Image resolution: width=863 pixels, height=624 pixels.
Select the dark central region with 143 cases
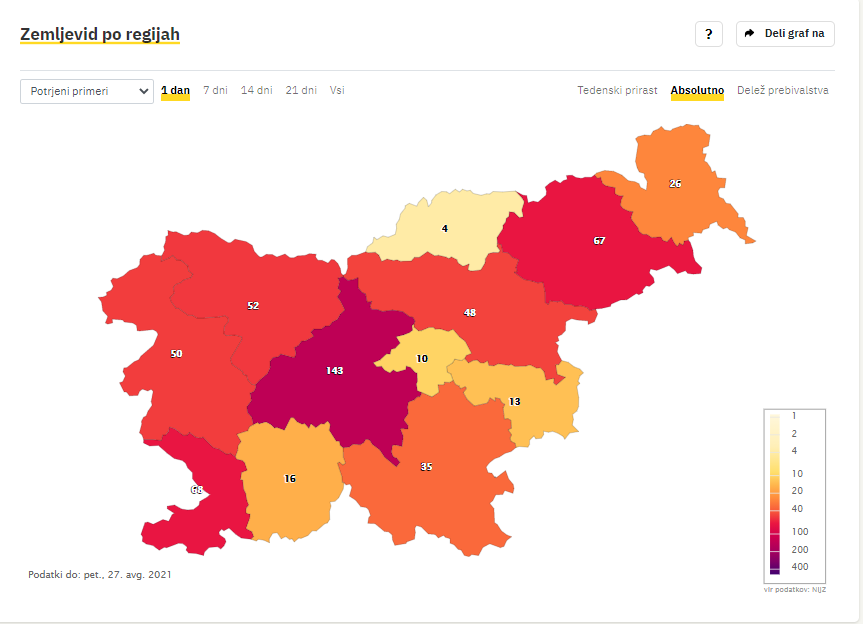335,370
